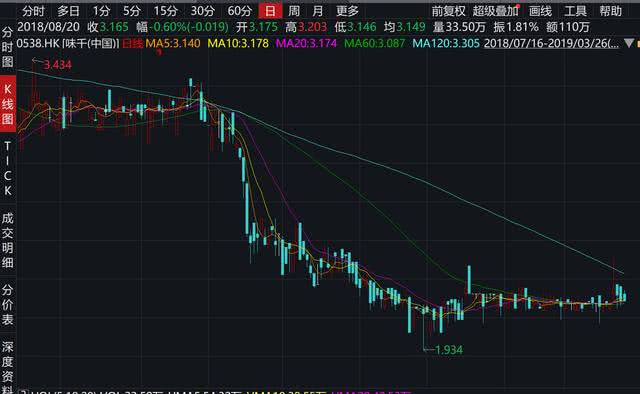Click the stock name 味千(中国)
The image size is (640, 394).
pyautogui.click(x=91, y=43)
